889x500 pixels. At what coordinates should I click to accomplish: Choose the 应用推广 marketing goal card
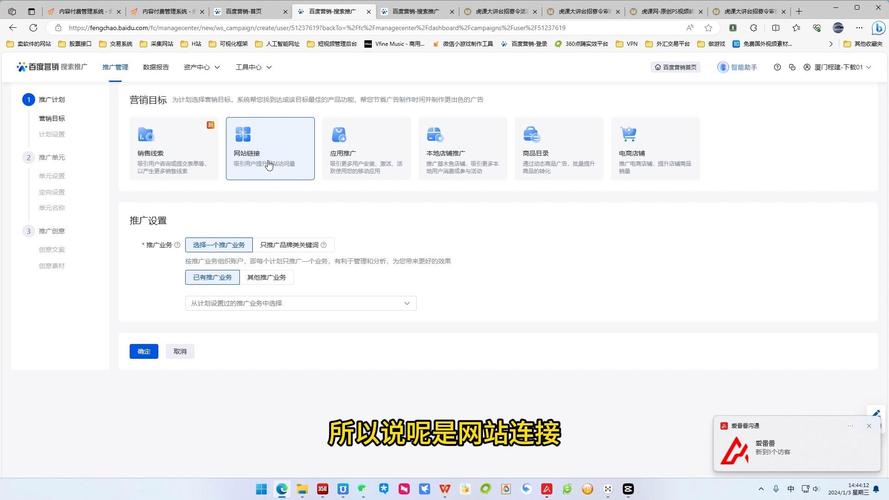(367, 149)
